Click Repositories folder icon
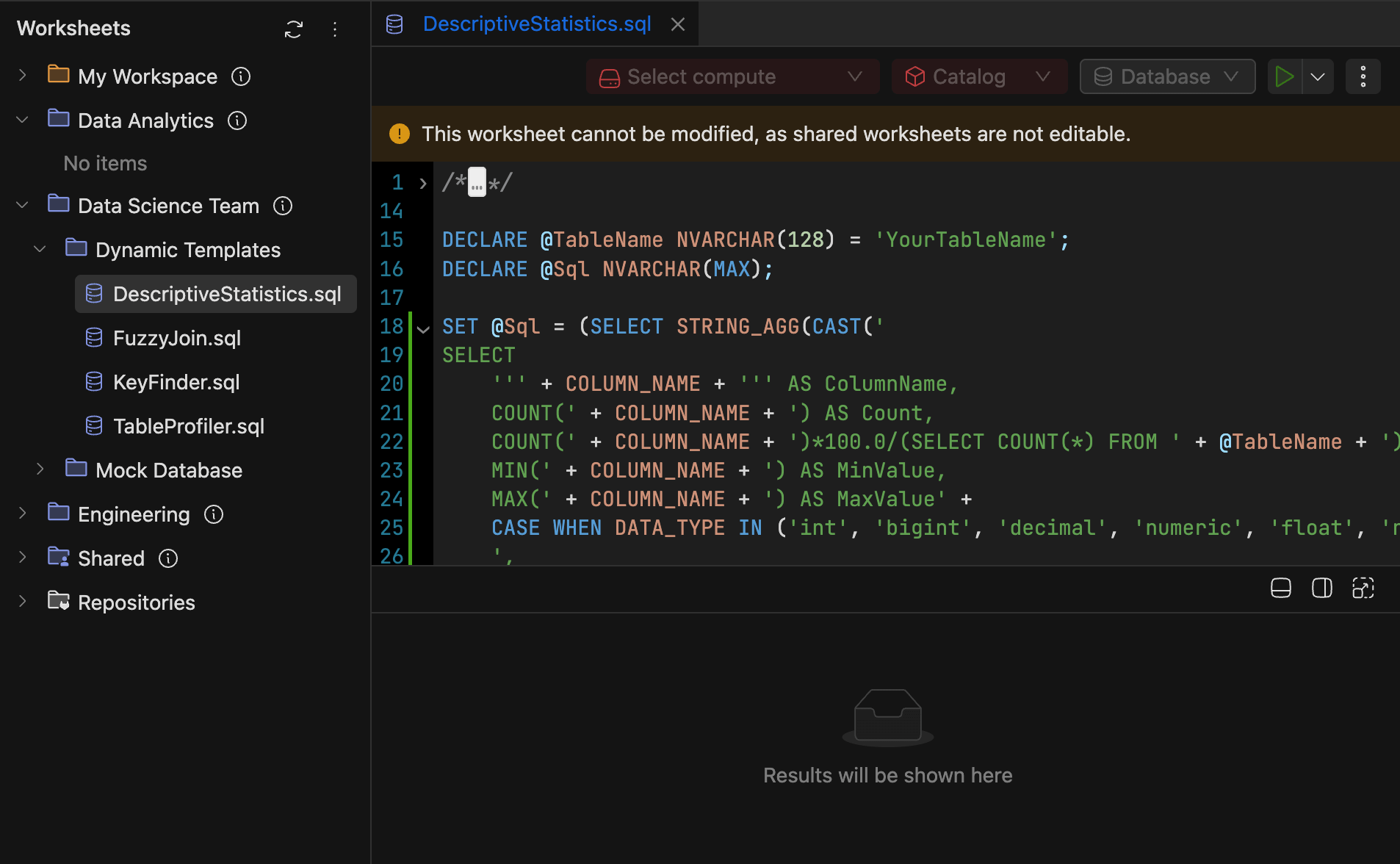This screenshot has width=1400, height=864. pyautogui.click(x=59, y=601)
